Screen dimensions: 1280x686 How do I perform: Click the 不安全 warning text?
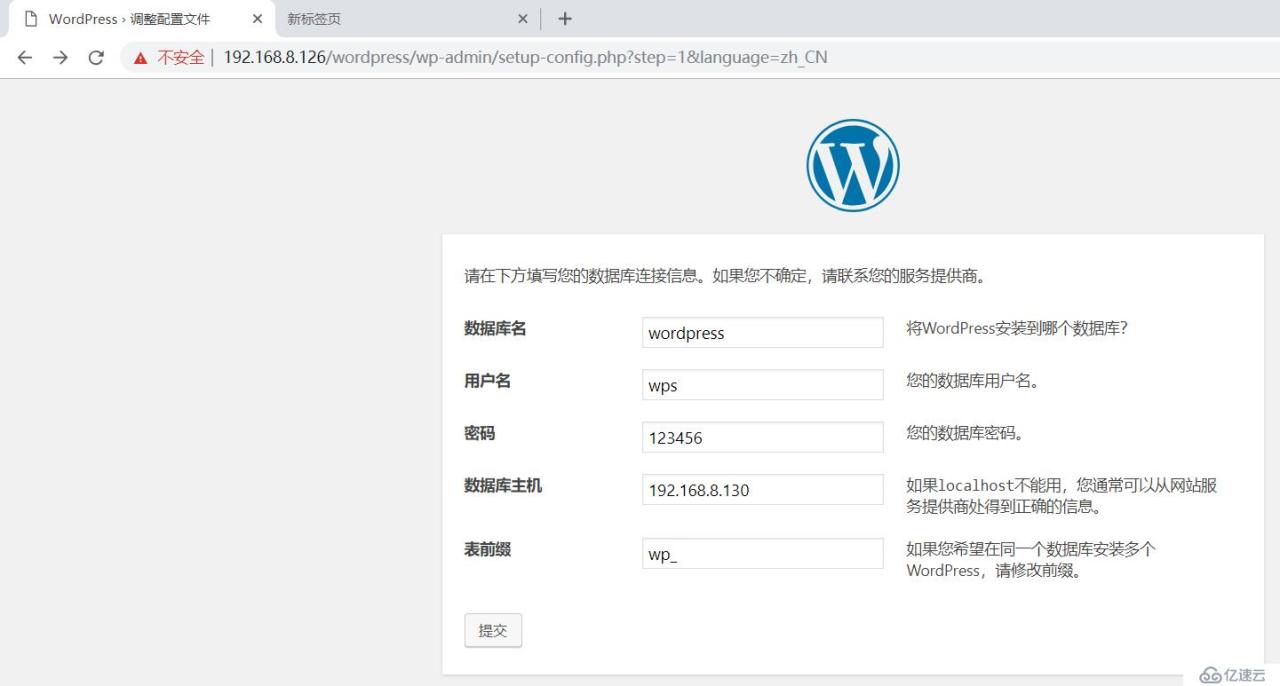tap(177, 57)
